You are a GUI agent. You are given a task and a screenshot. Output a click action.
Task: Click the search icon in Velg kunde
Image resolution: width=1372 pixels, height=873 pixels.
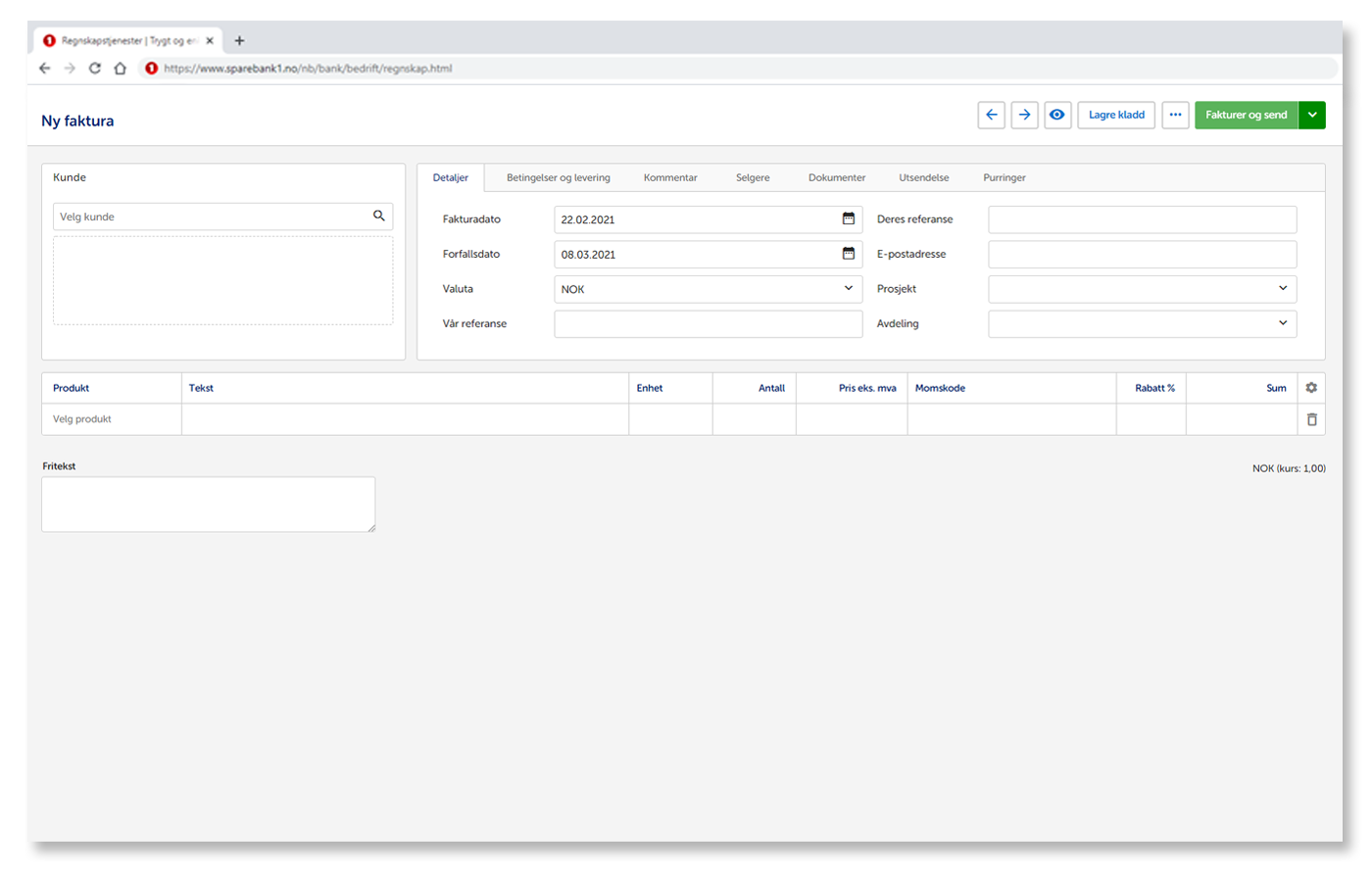click(379, 217)
